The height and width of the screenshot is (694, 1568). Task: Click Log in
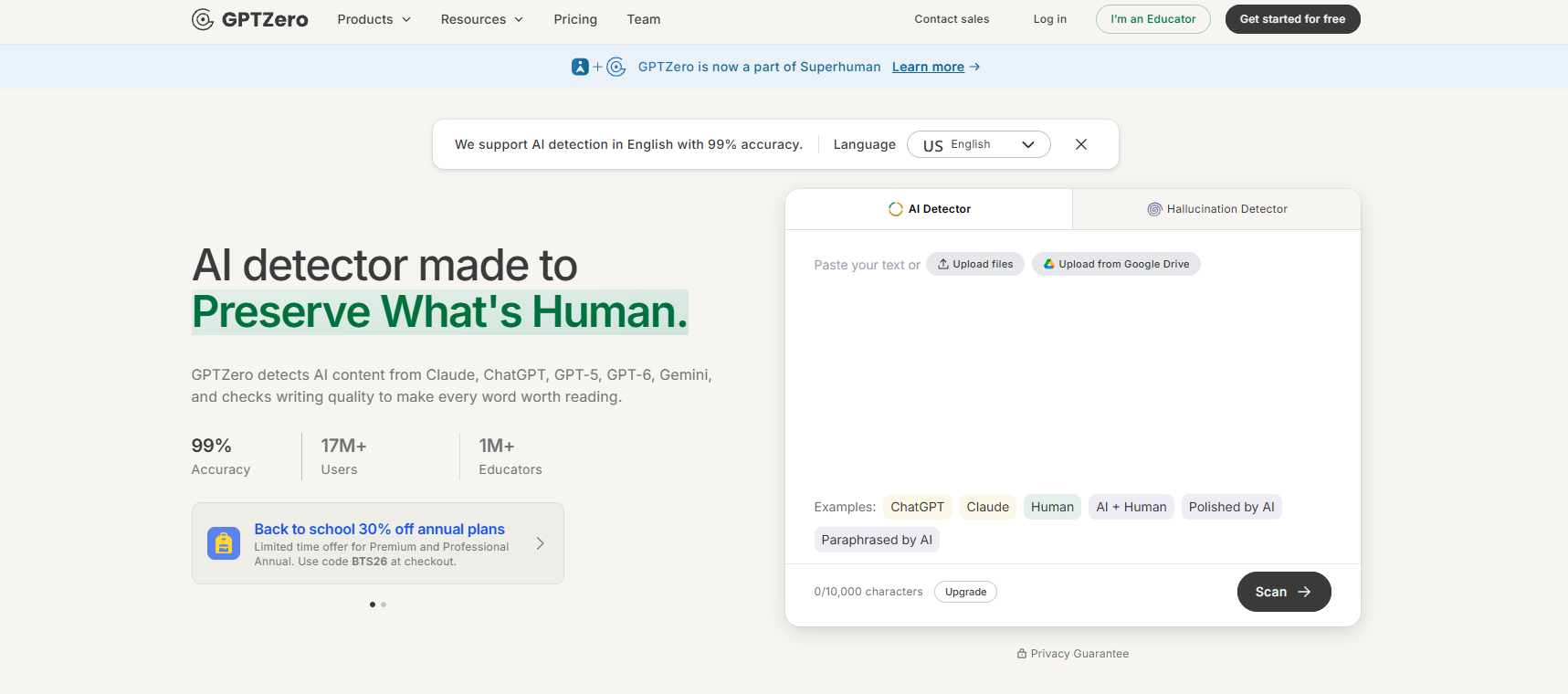[x=1050, y=19]
